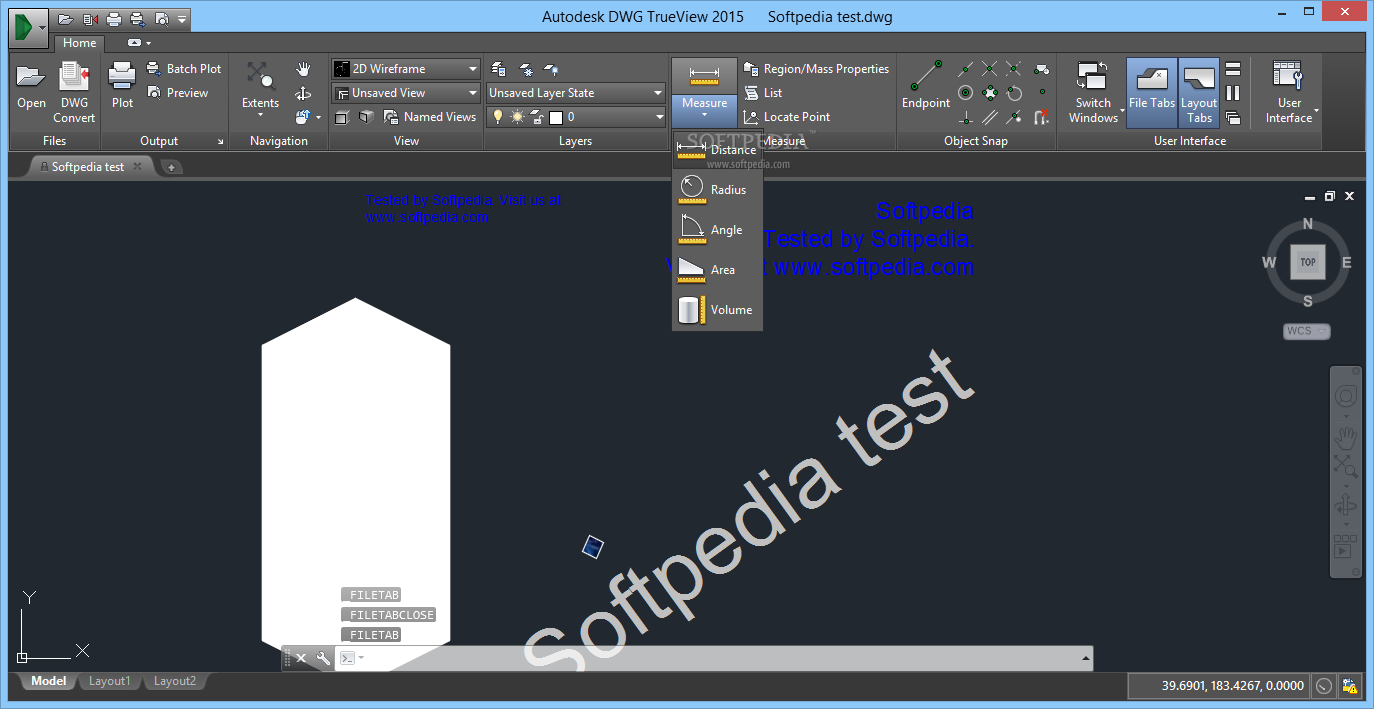Click the layer freeze snowflake icon
Screen dimensions: 1374x709
525,69
